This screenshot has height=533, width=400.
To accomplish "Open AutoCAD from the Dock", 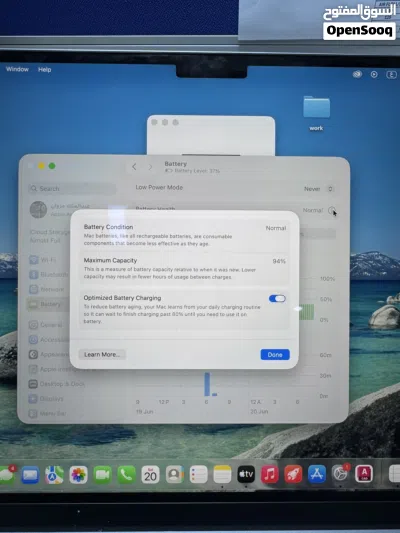I will [364, 473].
